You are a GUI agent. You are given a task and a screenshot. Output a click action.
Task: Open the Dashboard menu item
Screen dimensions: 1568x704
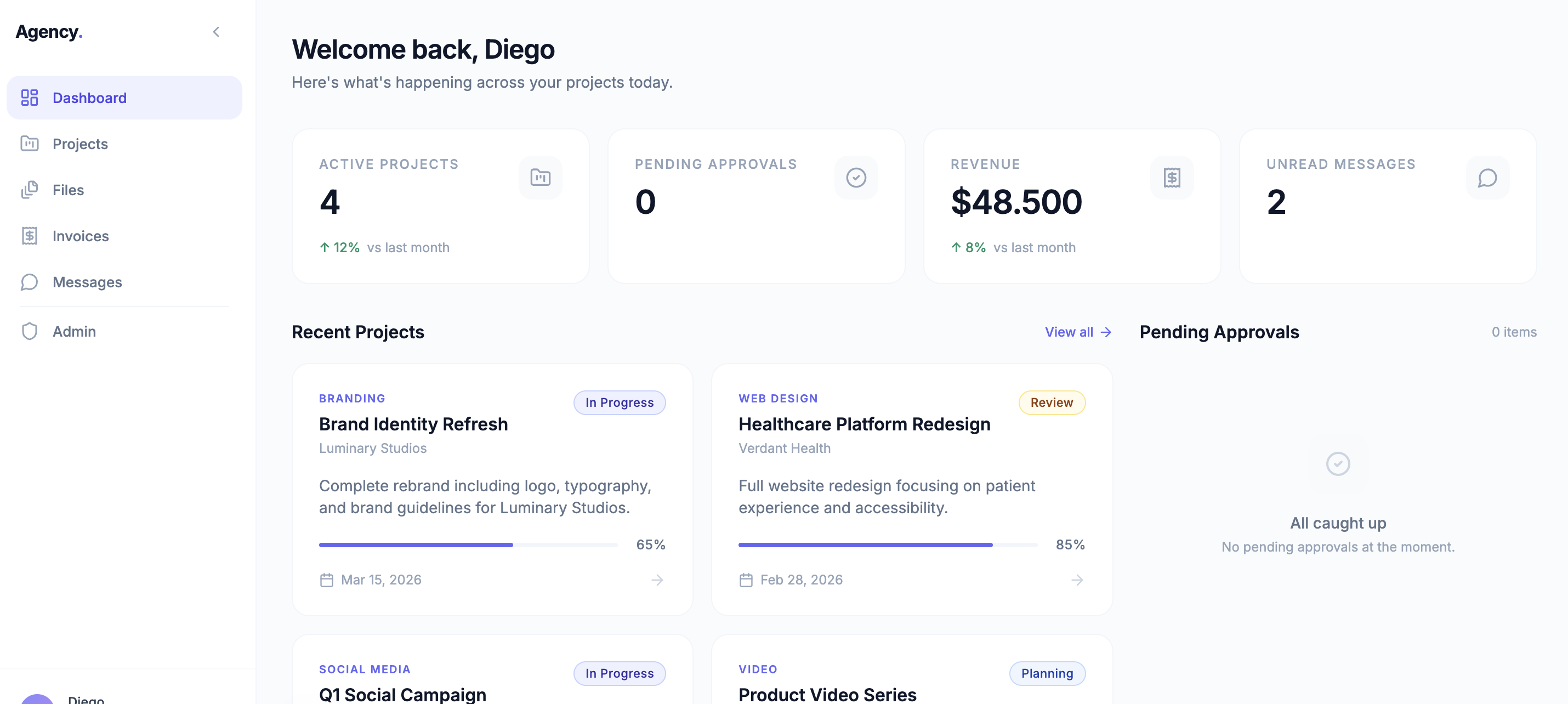click(x=124, y=98)
